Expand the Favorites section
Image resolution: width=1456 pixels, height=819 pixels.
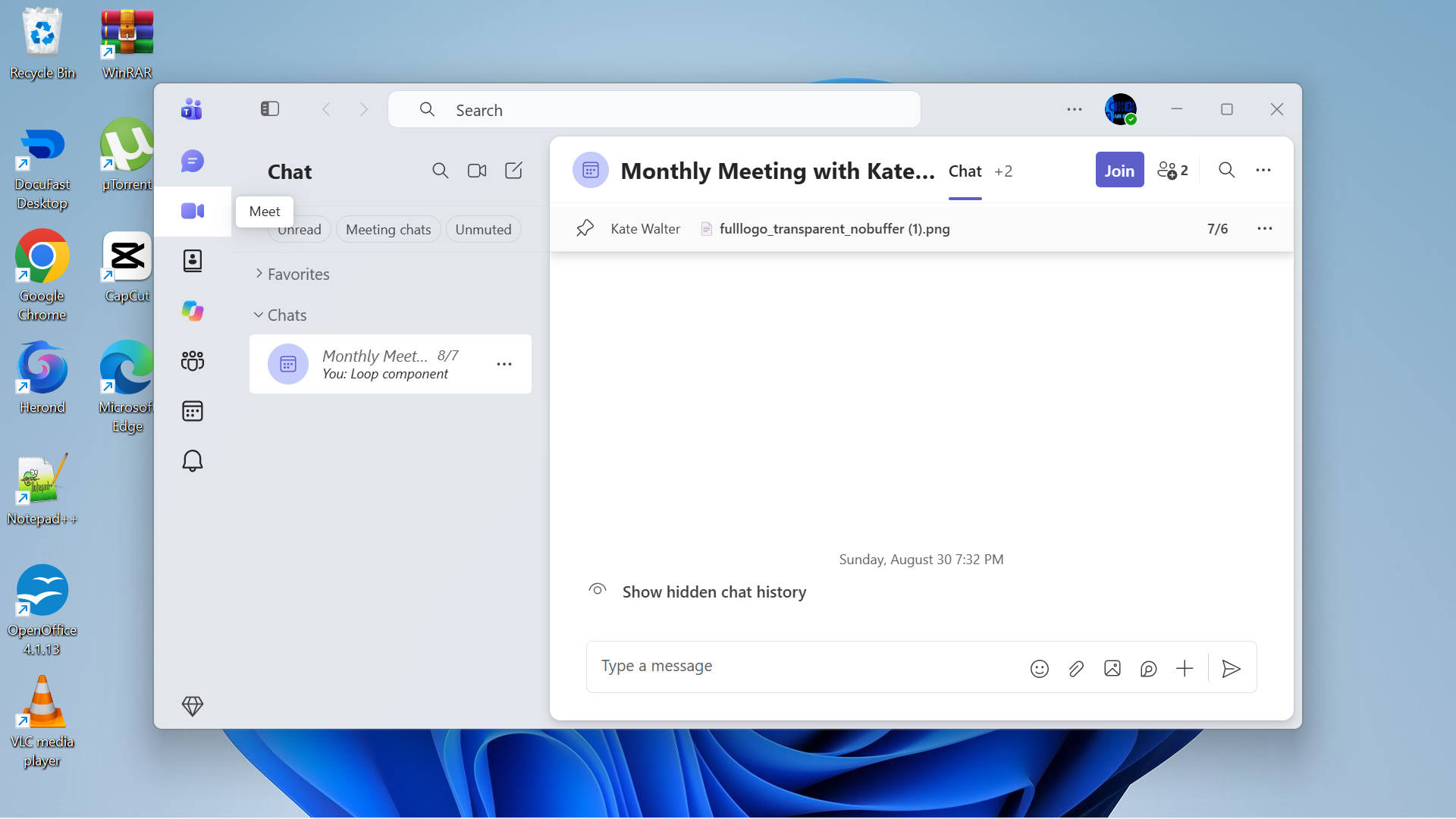pos(292,275)
